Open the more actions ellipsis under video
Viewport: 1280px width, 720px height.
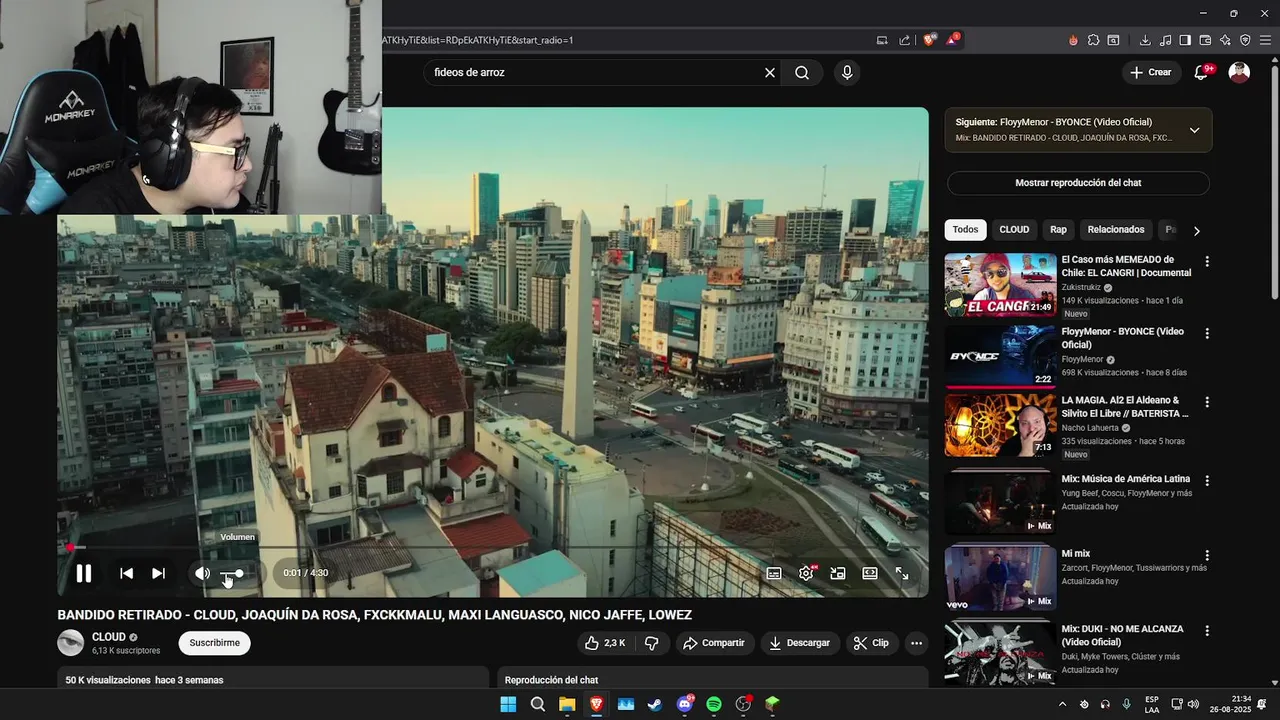click(915, 643)
